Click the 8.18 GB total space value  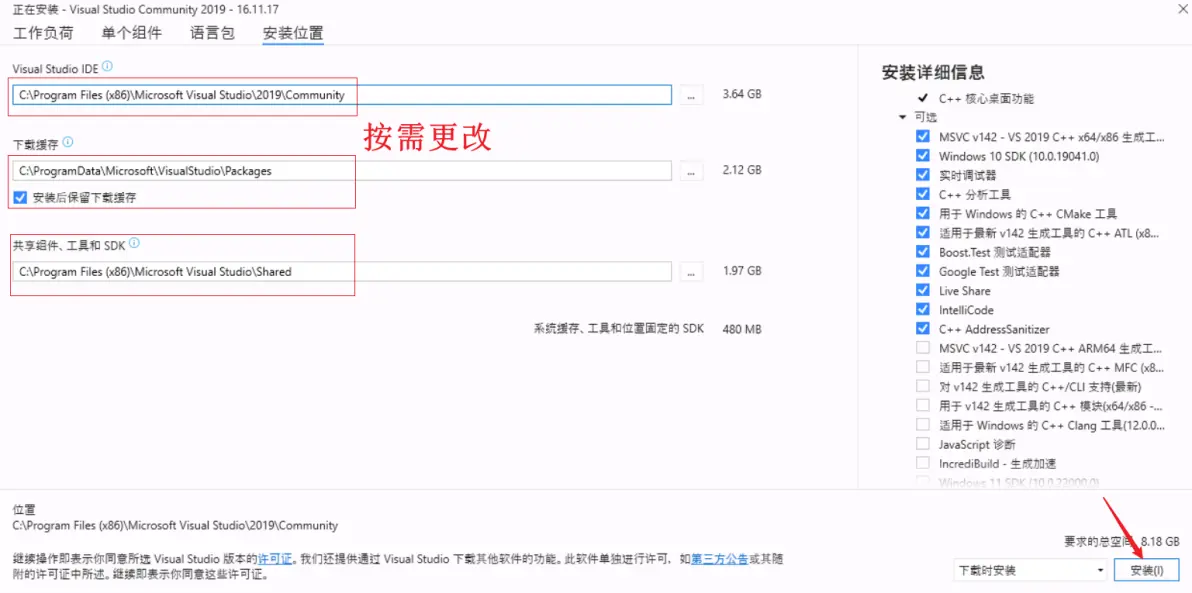1159,541
